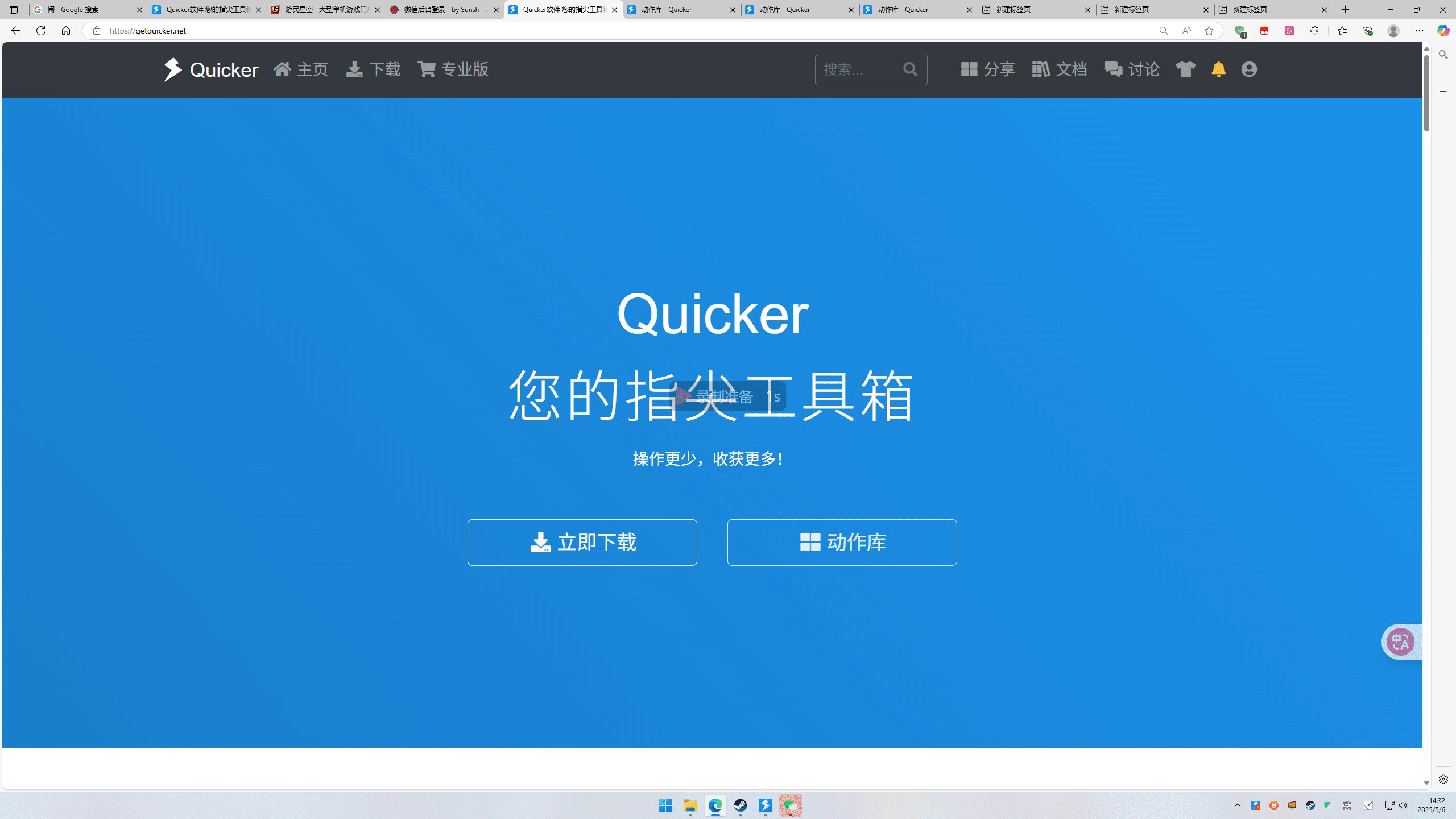Reload the page with refresh icon

pos(41,31)
